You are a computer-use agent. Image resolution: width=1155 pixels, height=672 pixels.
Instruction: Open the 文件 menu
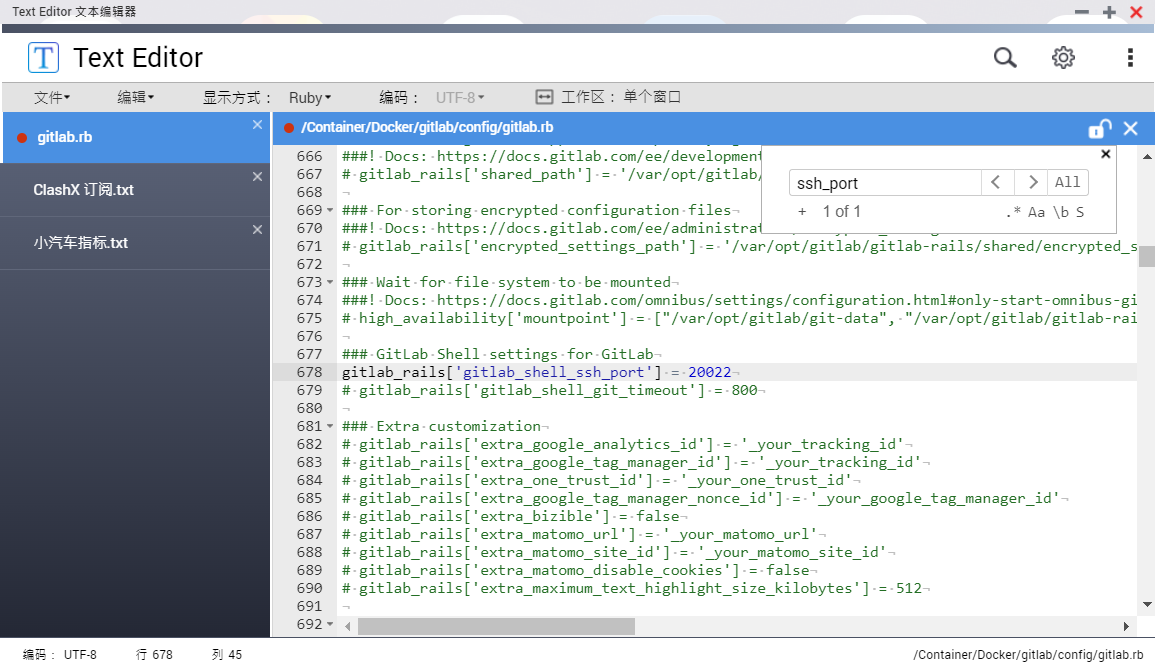(53, 97)
